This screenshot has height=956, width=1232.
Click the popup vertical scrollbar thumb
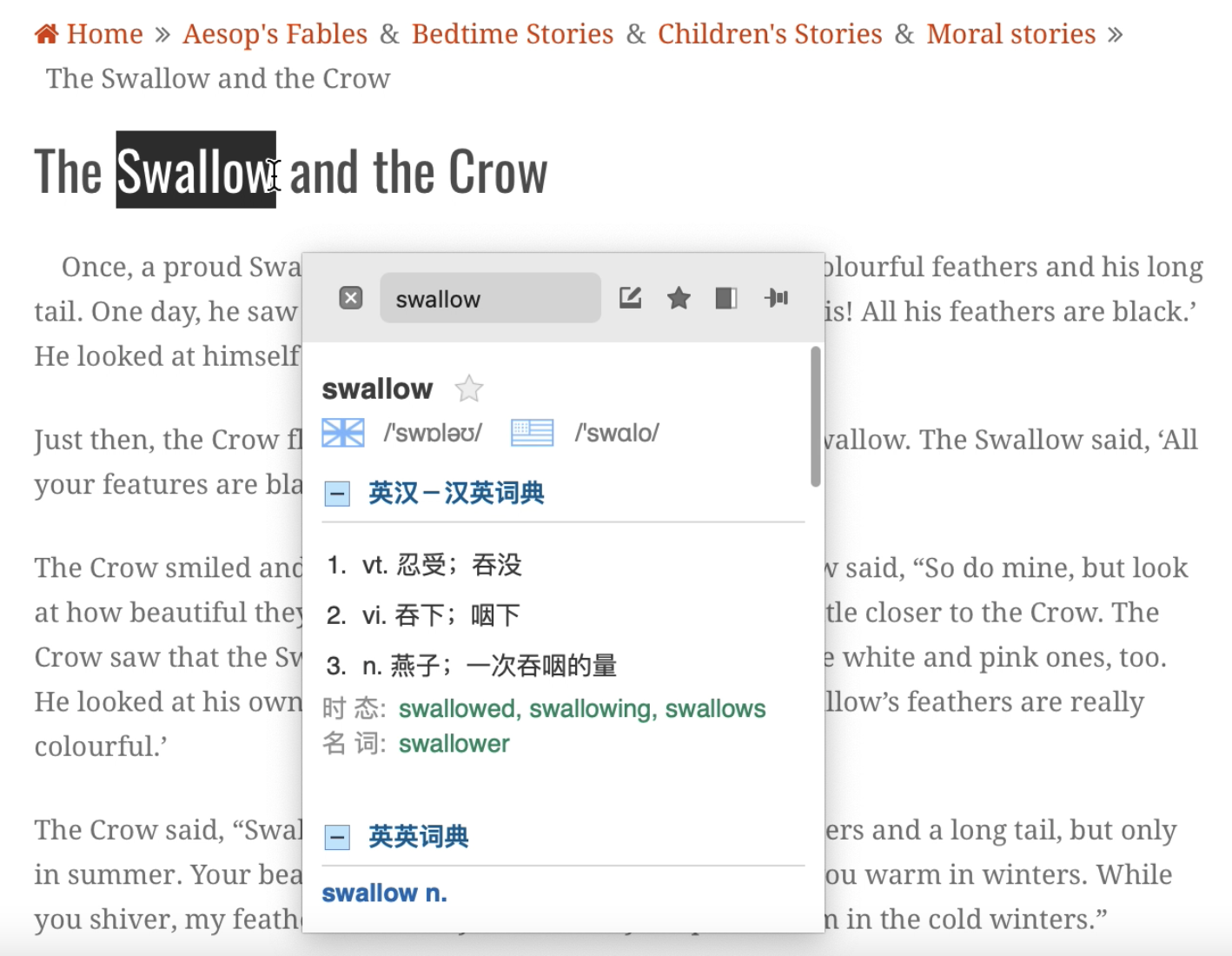coord(815,417)
